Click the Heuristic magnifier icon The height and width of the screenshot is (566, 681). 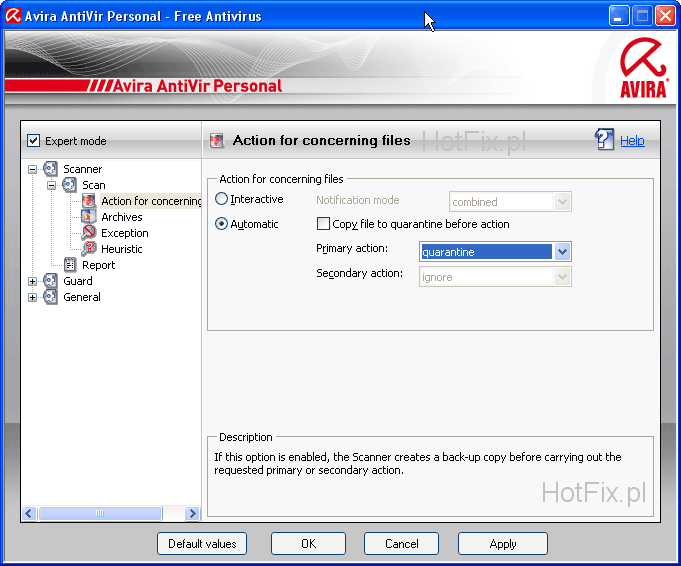click(88, 249)
